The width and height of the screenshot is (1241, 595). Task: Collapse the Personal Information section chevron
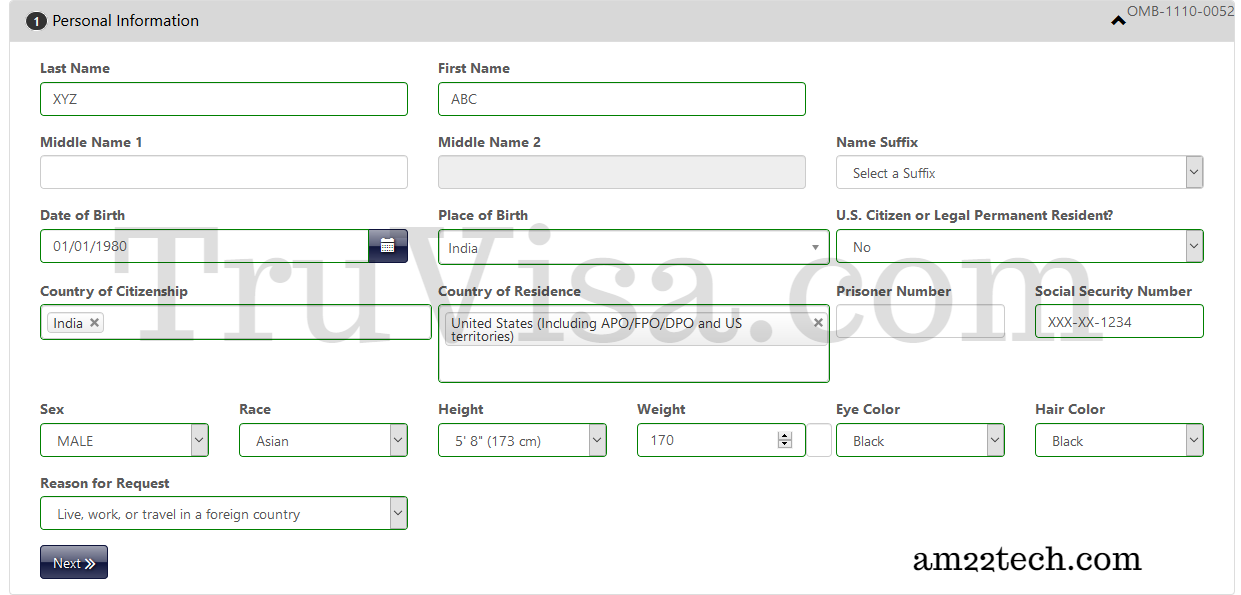[x=1118, y=21]
